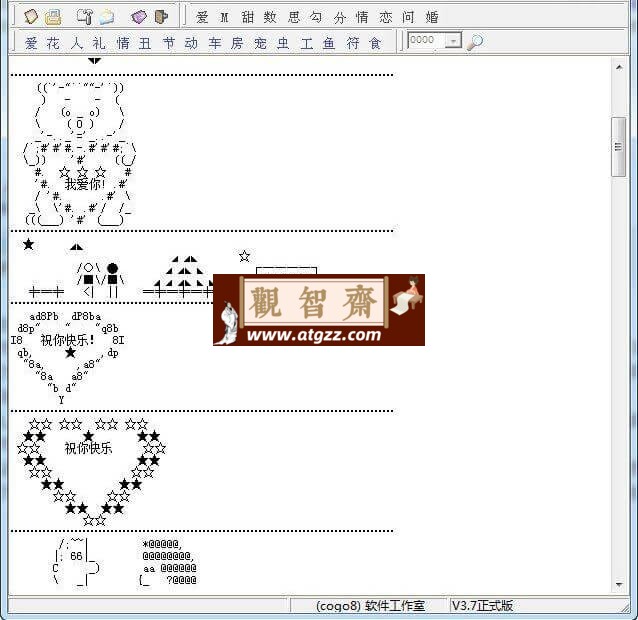The height and width of the screenshot is (620, 638).
Task: Choose the 宠 category button
Action: (260, 42)
